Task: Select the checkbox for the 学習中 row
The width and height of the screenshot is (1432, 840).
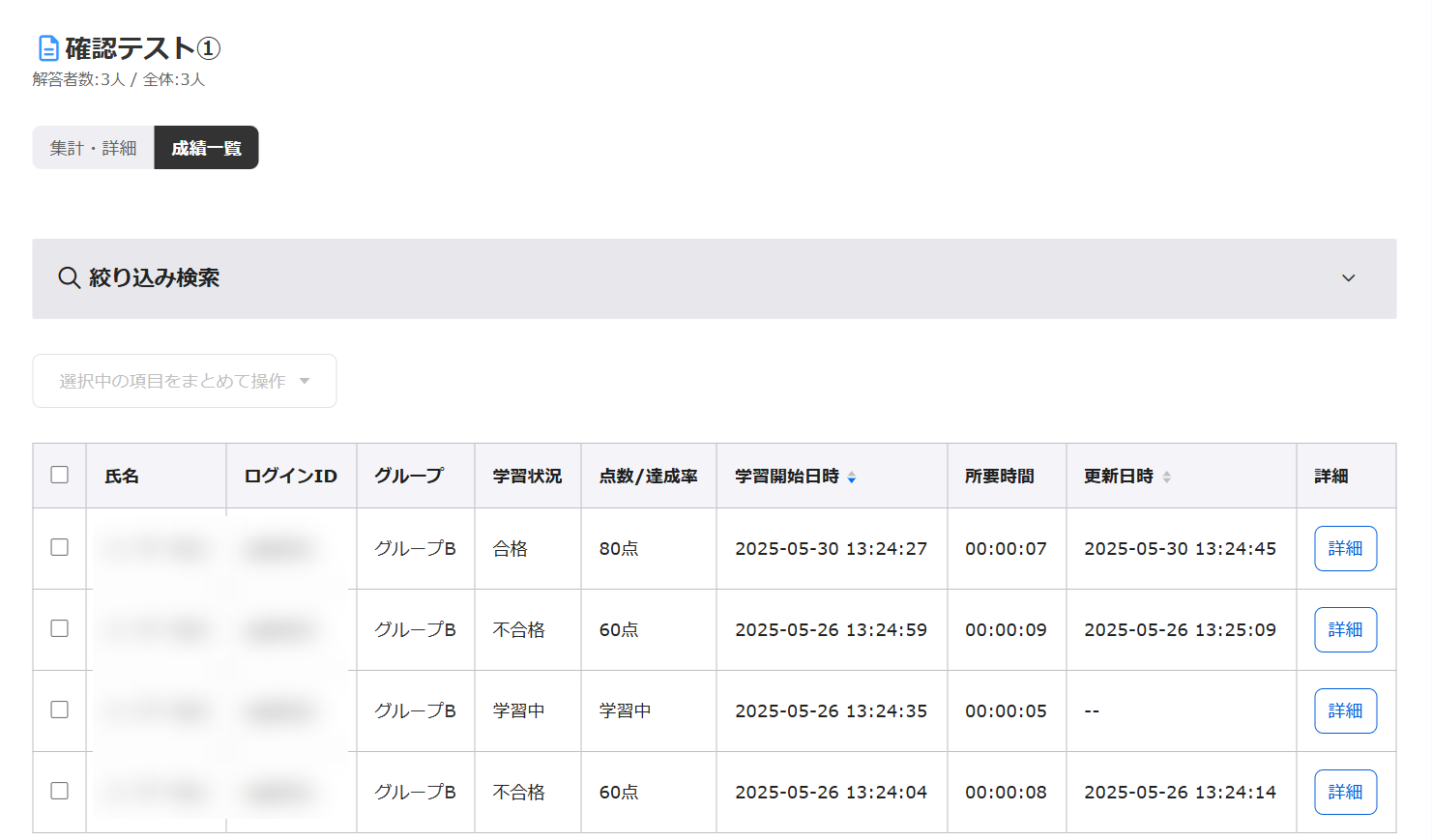Action: click(x=60, y=710)
